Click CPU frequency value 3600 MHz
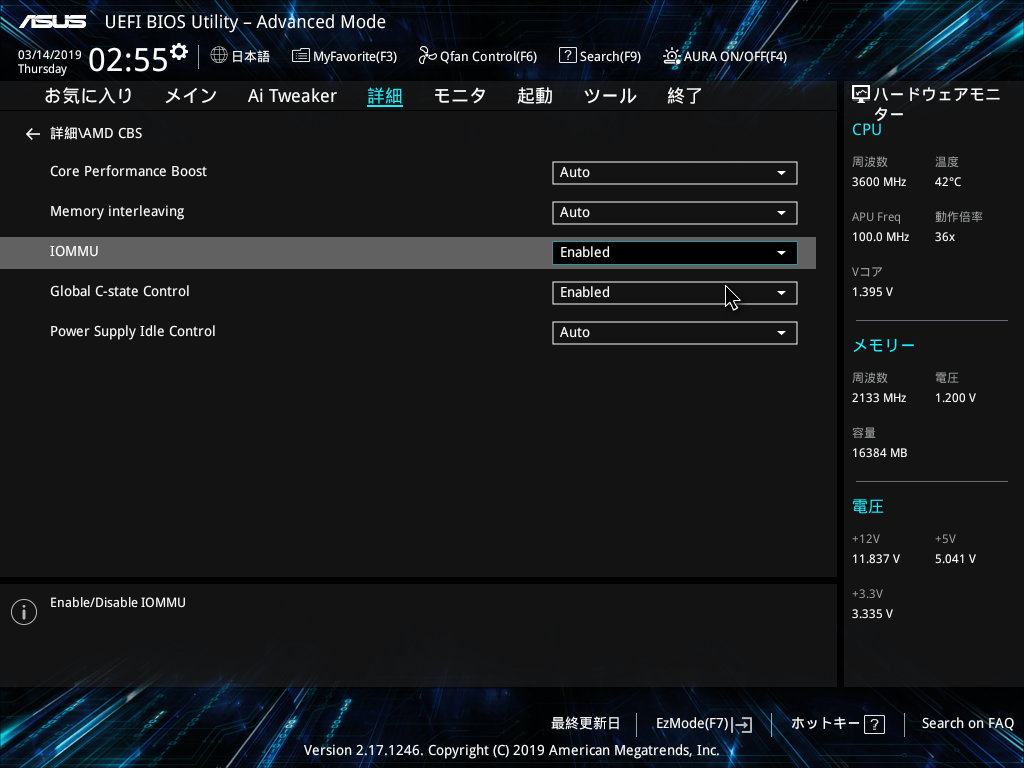Image resolution: width=1024 pixels, height=768 pixels. pyautogui.click(x=878, y=182)
